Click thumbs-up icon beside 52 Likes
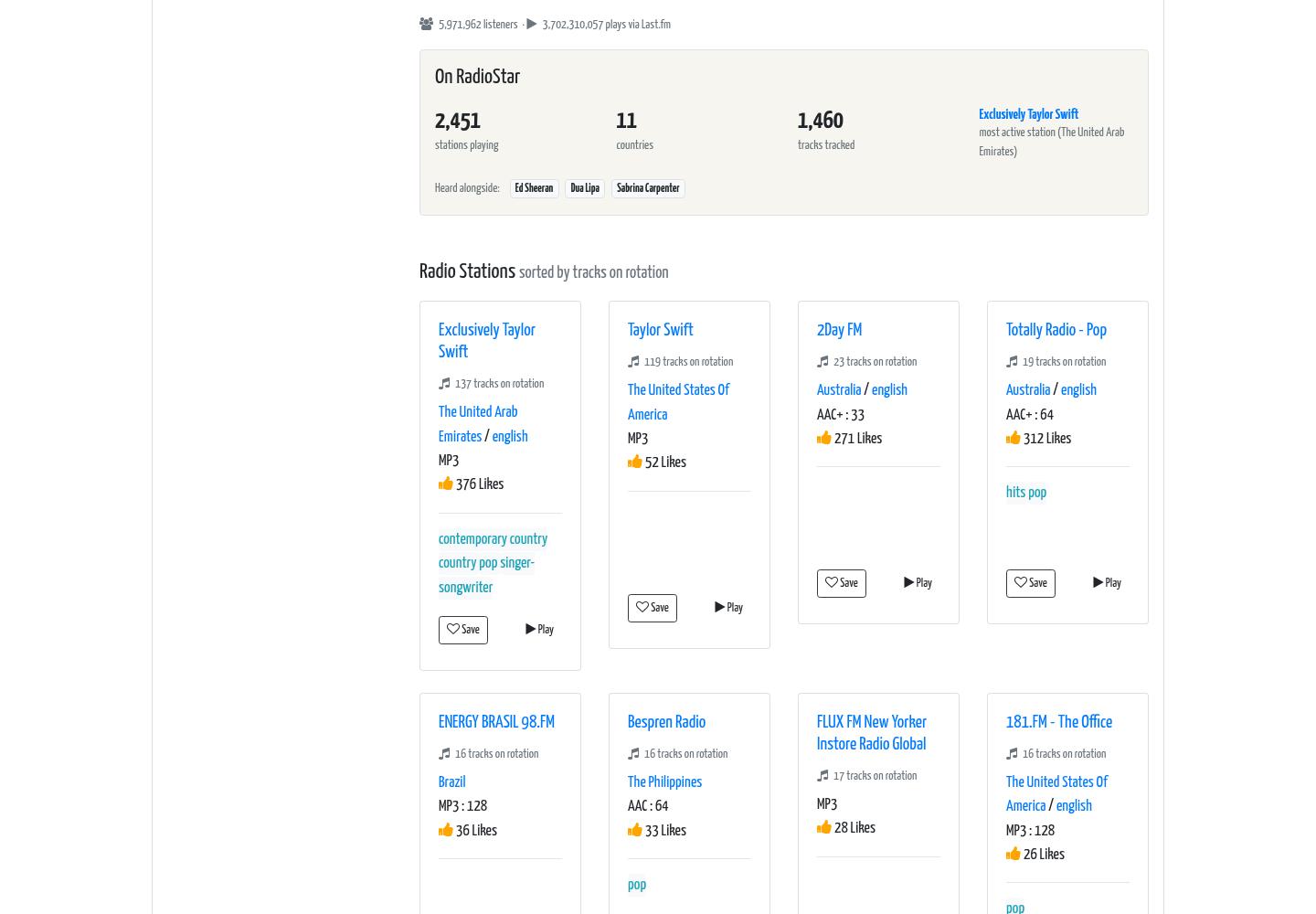Viewport: 1316px width, 914px height. [x=635, y=462]
